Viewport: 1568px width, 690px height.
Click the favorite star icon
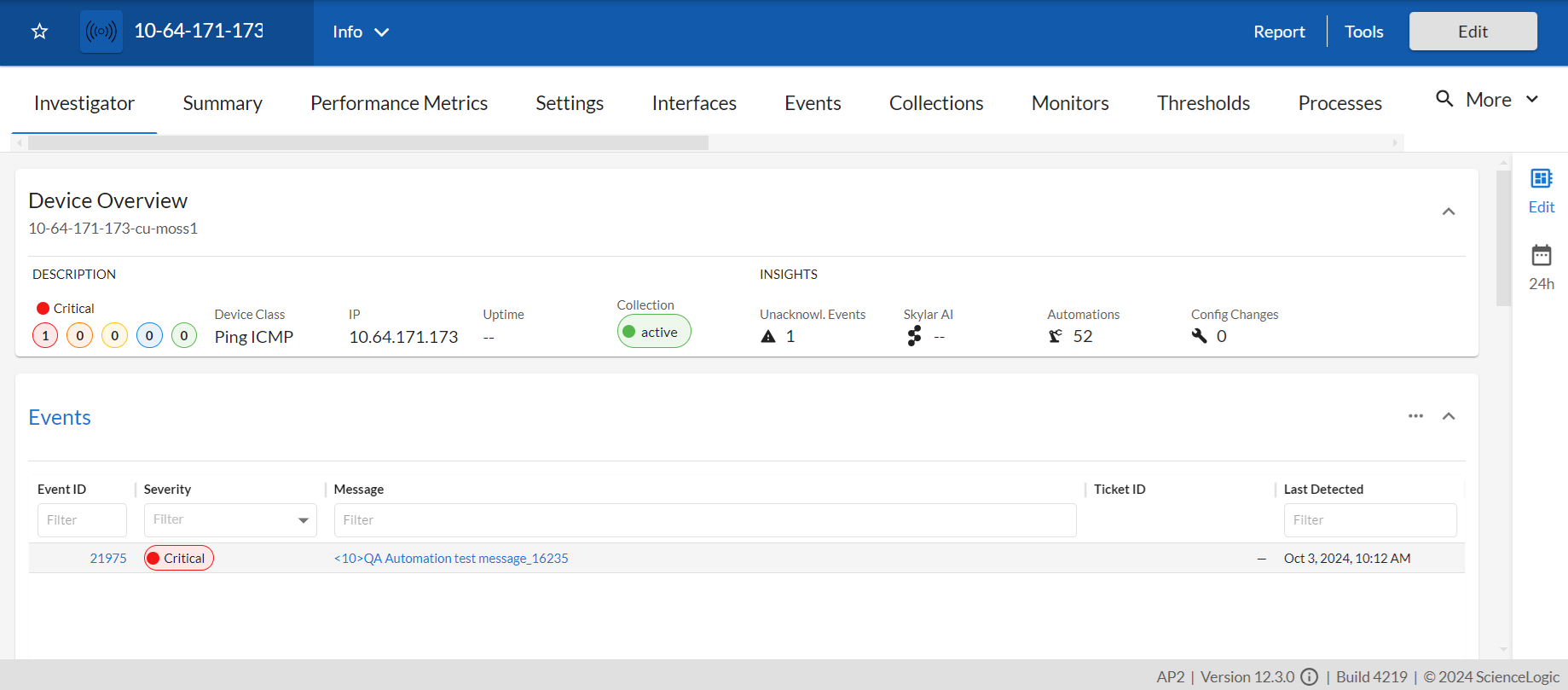coord(39,32)
